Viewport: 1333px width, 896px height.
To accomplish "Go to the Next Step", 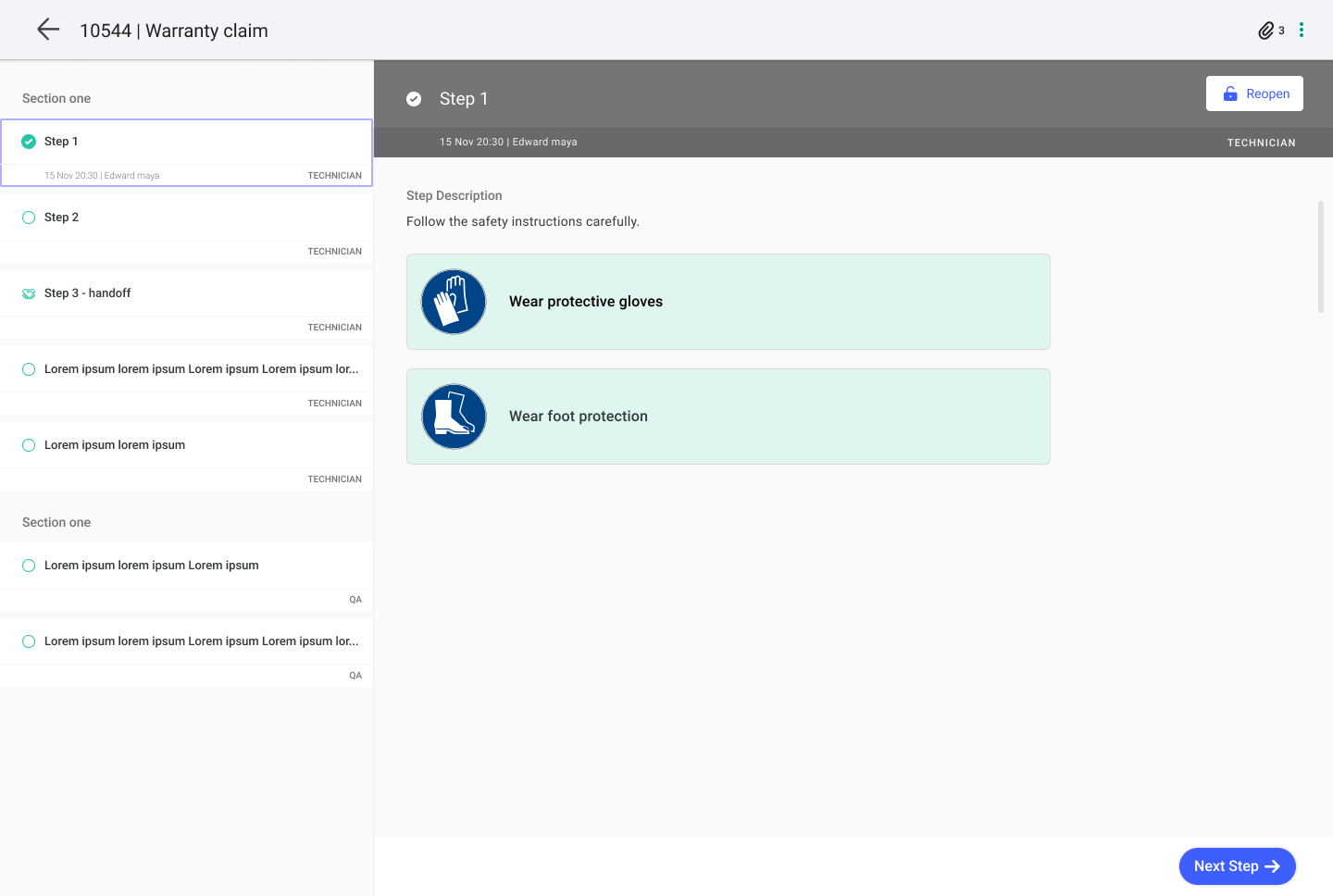I will tap(1237, 866).
